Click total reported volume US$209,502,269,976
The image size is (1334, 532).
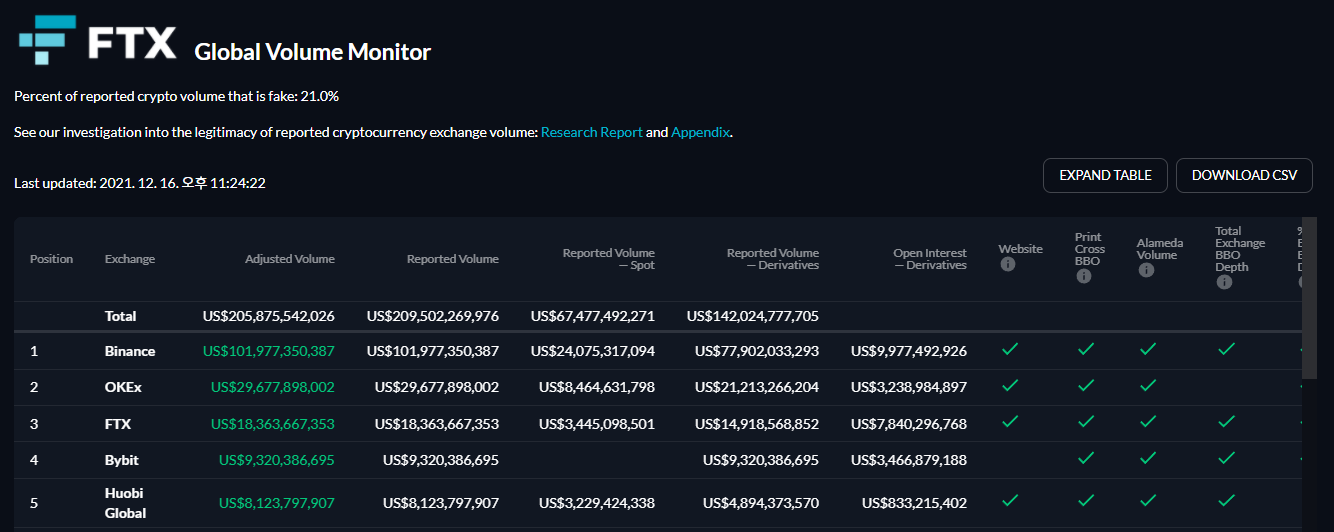pos(433,316)
